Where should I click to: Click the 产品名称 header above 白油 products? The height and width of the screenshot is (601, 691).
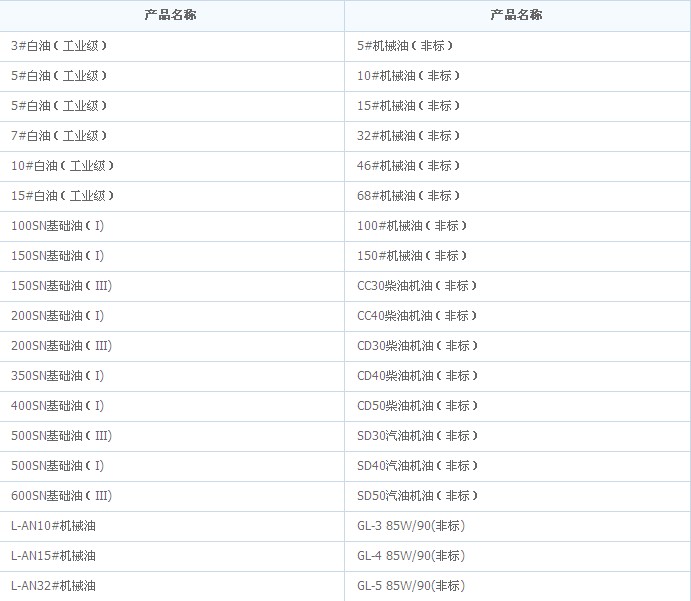point(170,15)
